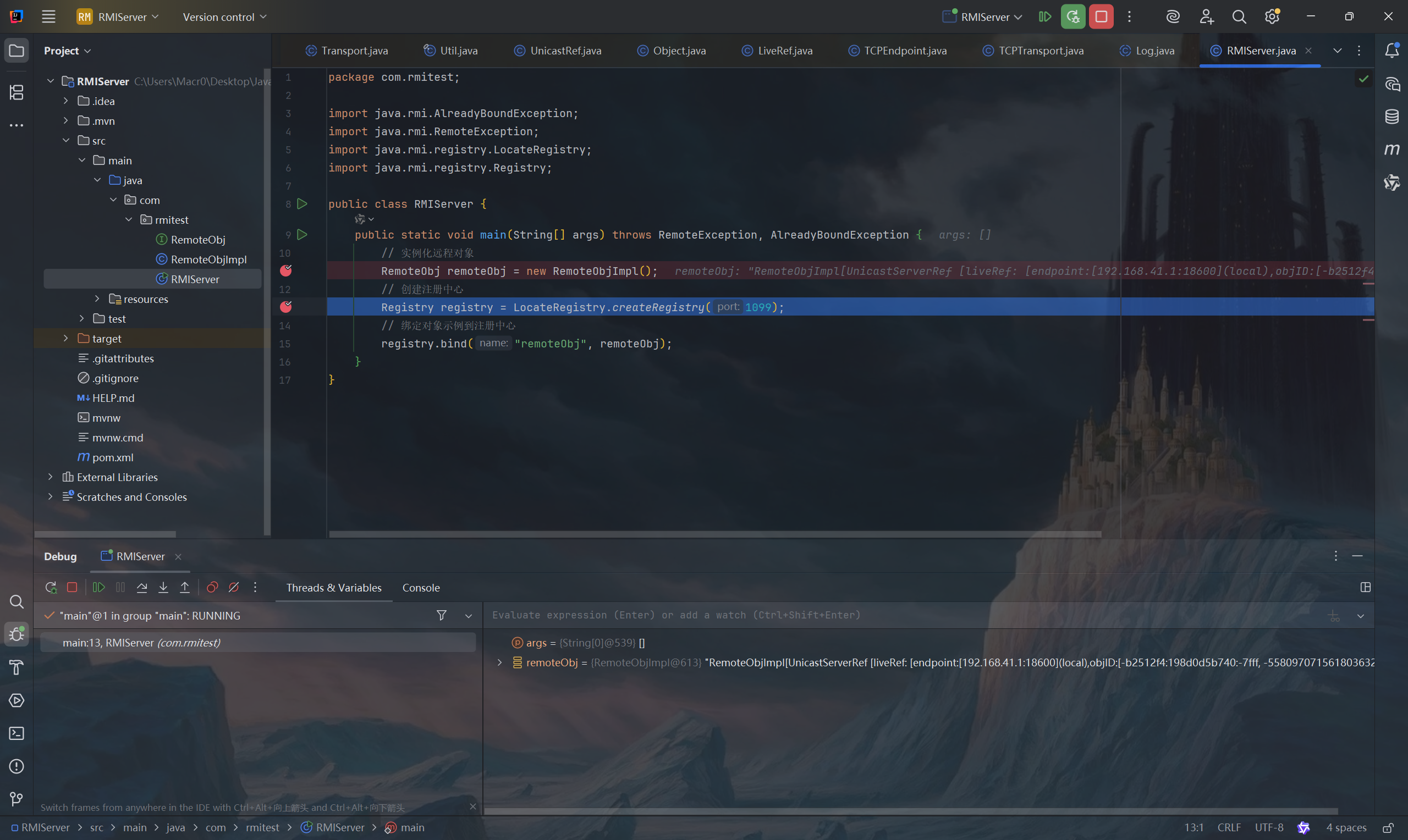Open Database tool window
Image resolution: width=1408 pixels, height=840 pixels.
point(1391,117)
